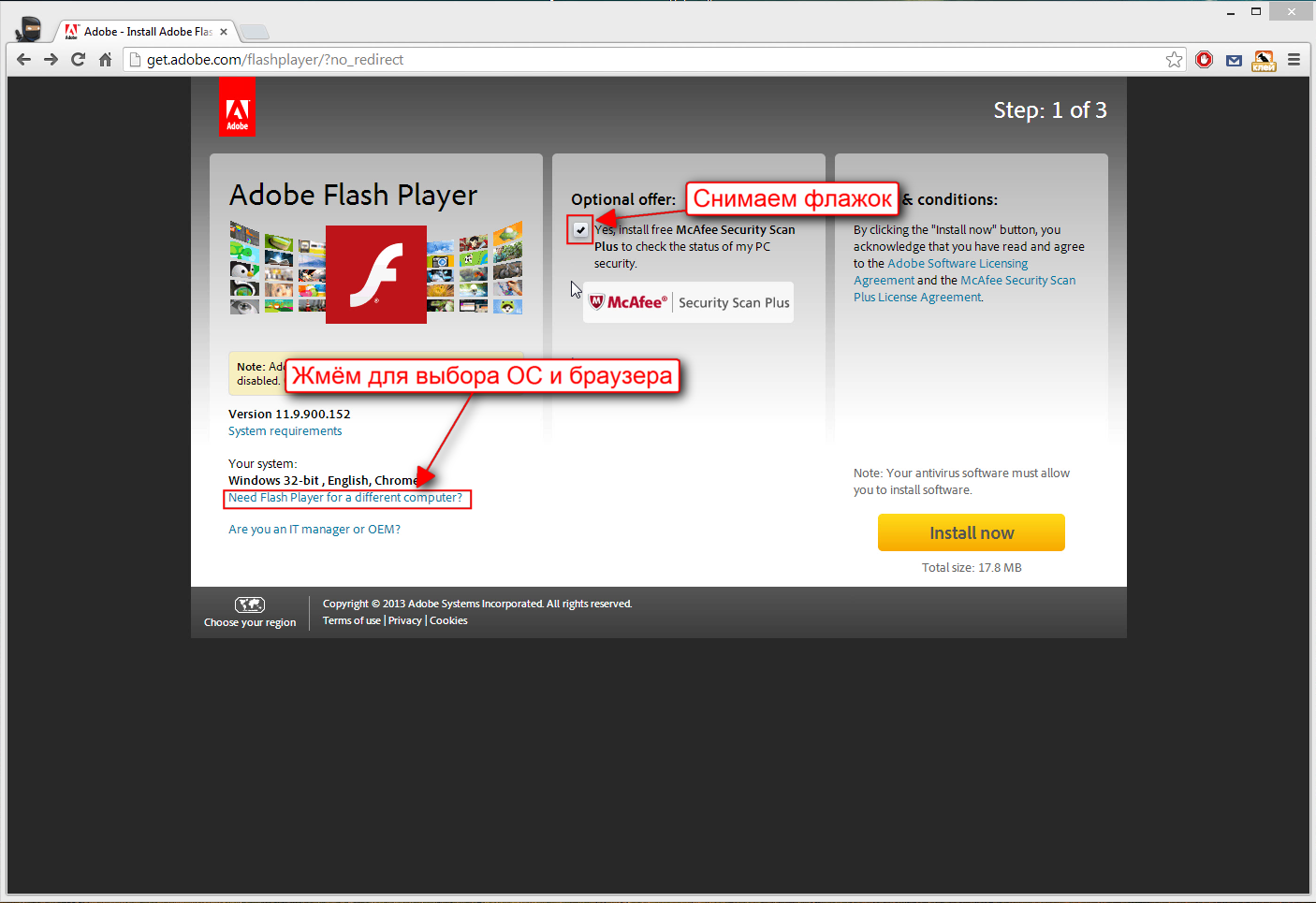Screen dimensions: 1316x903
Task: Click the Adobe Flash Player heading
Action: (x=354, y=195)
